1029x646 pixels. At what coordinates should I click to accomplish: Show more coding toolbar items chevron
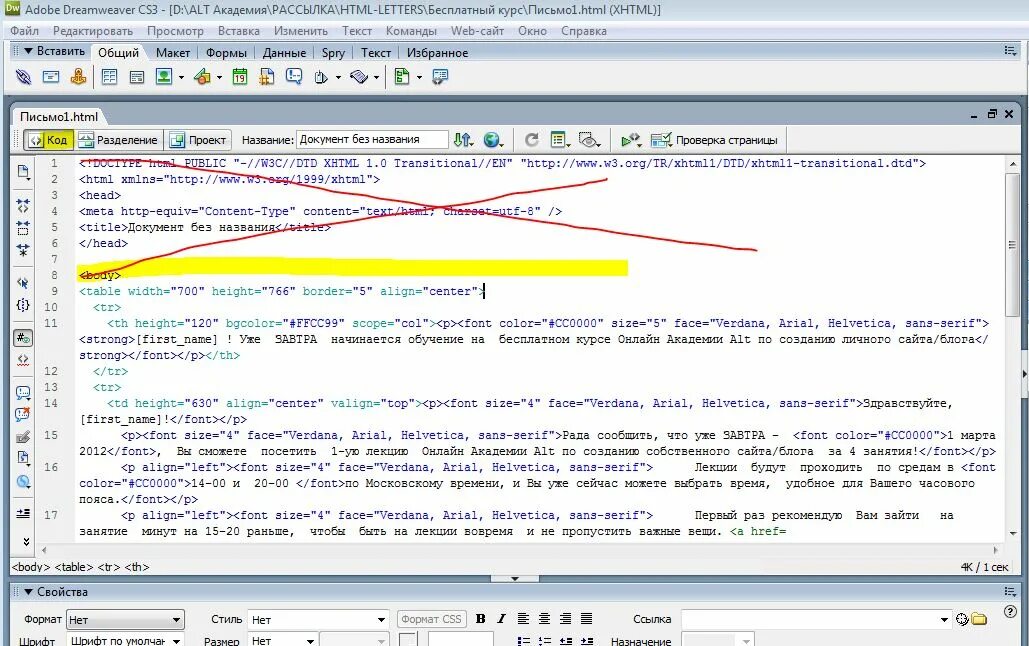pos(26,542)
